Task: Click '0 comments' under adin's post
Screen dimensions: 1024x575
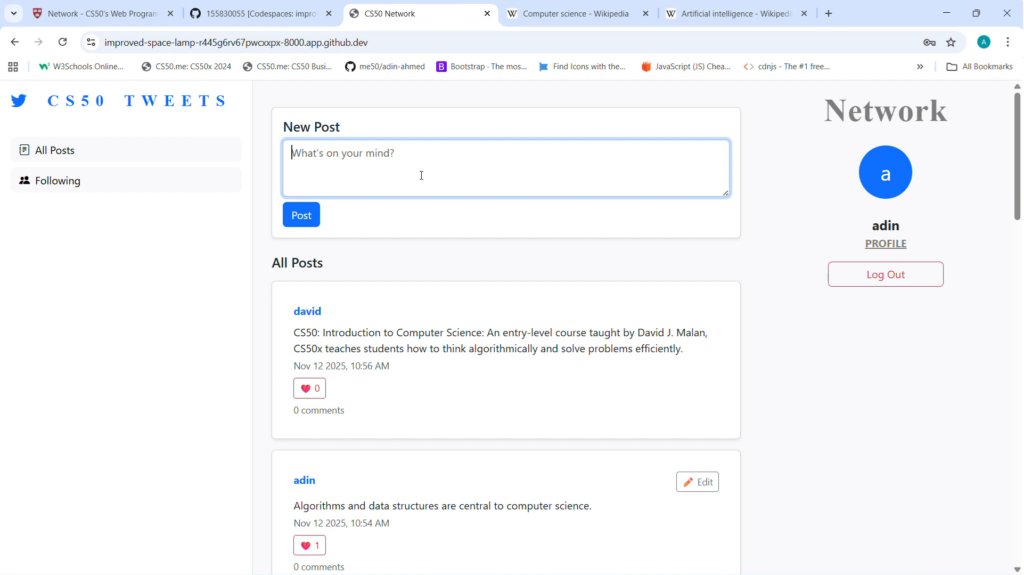Action: (319, 567)
